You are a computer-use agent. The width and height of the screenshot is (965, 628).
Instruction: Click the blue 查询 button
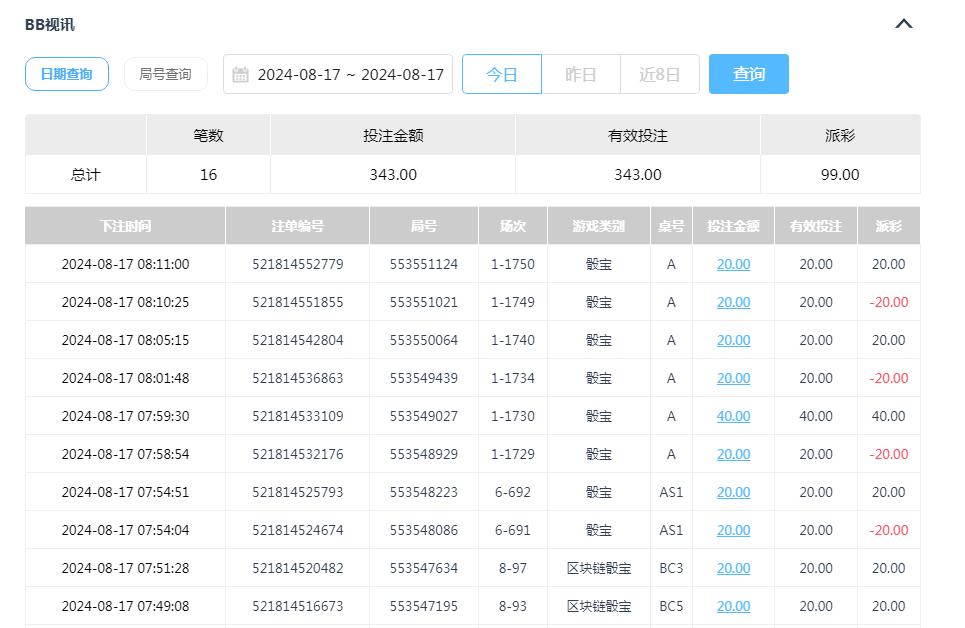(x=748, y=73)
